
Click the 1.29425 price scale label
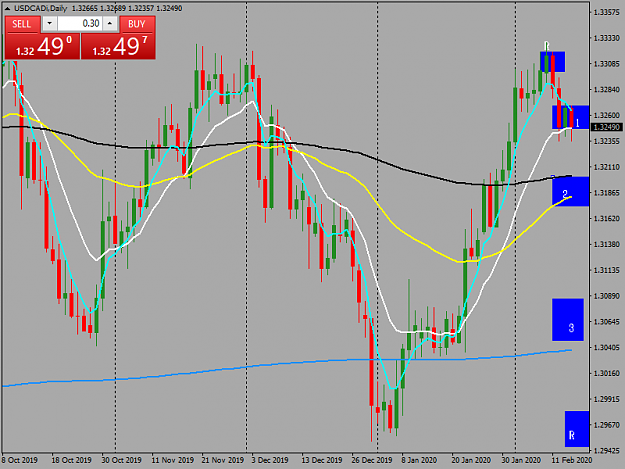(x=606, y=451)
